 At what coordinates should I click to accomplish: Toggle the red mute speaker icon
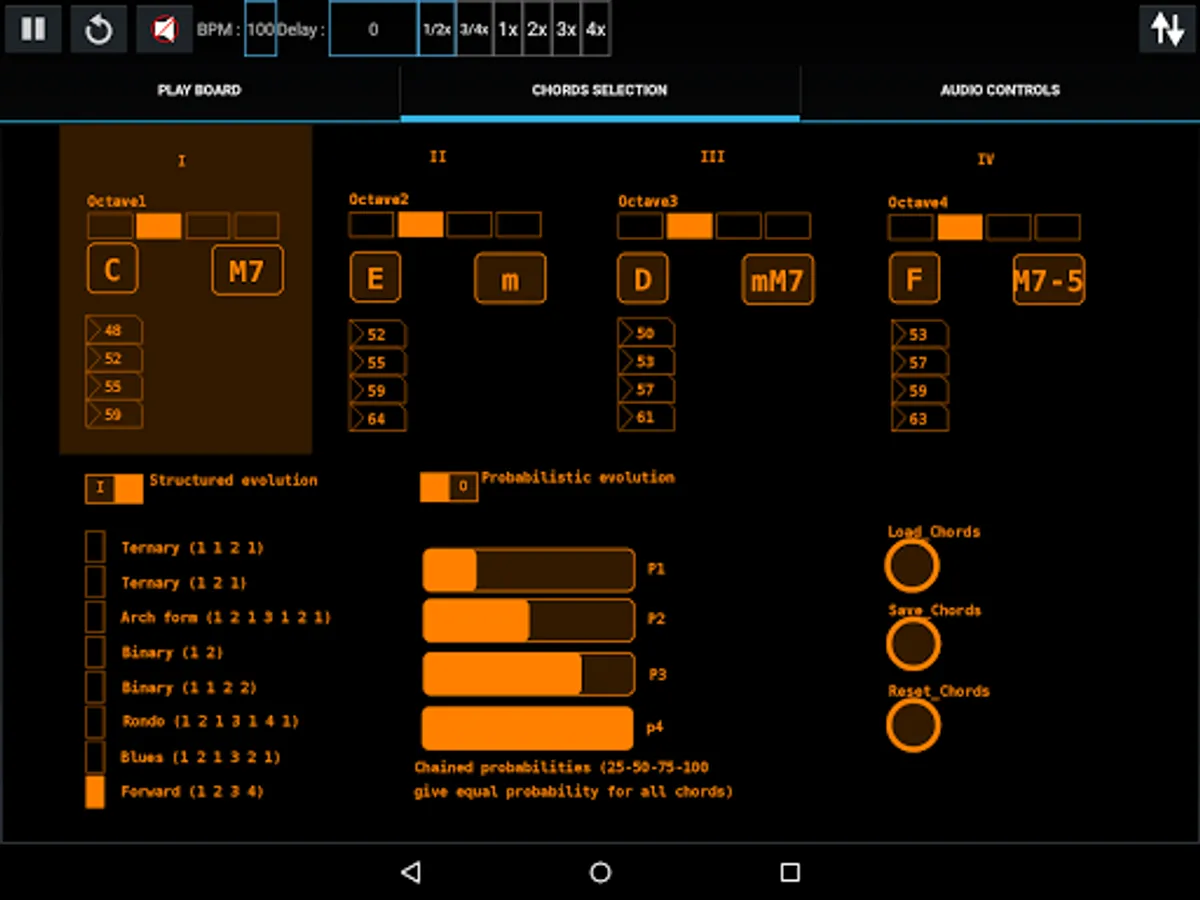coord(164,29)
